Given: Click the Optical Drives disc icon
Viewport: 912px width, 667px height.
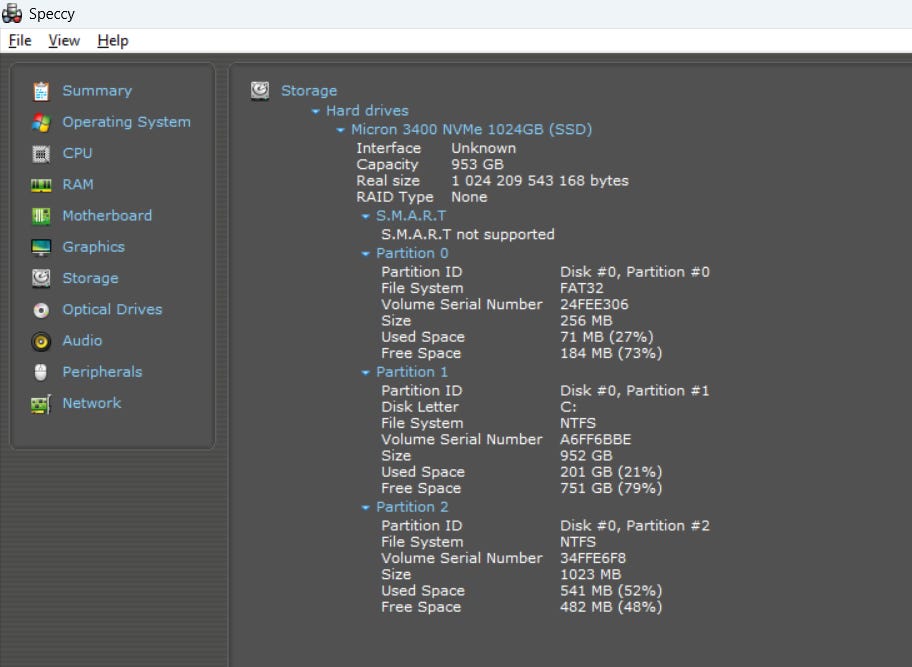Looking at the screenshot, I should click(x=41, y=310).
